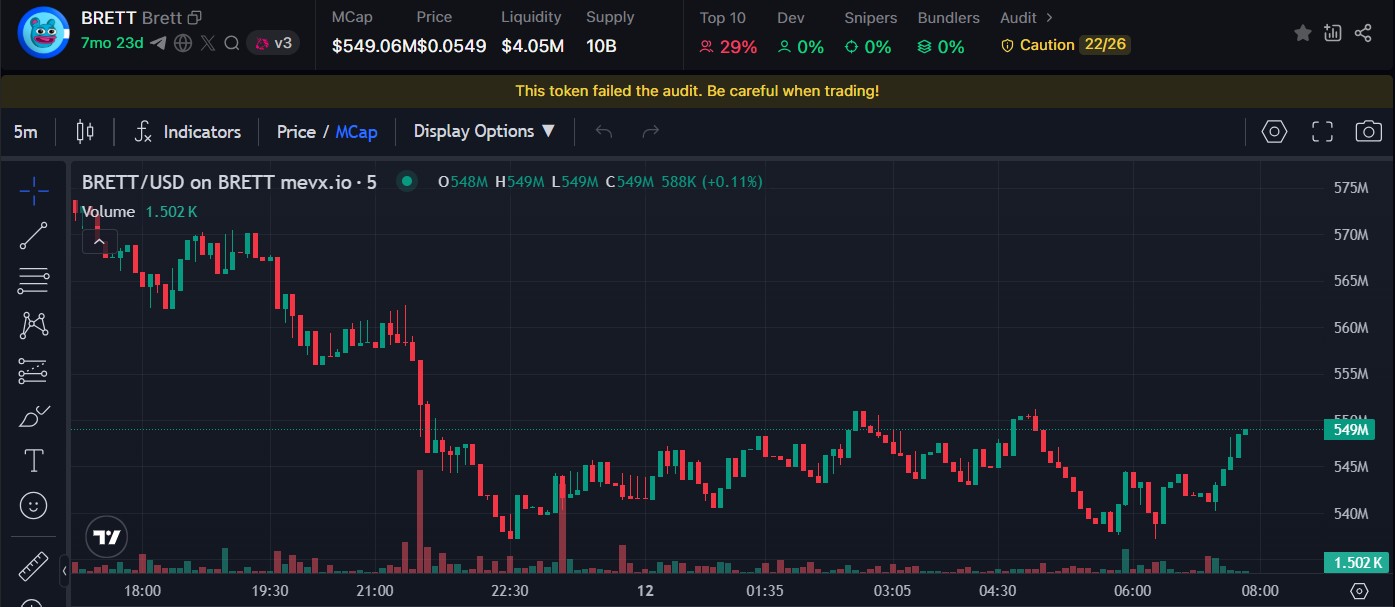Viewport: 1395px width, 607px height.
Task: Open chart settings hexagon icon
Action: click(x=1273, y=131)
